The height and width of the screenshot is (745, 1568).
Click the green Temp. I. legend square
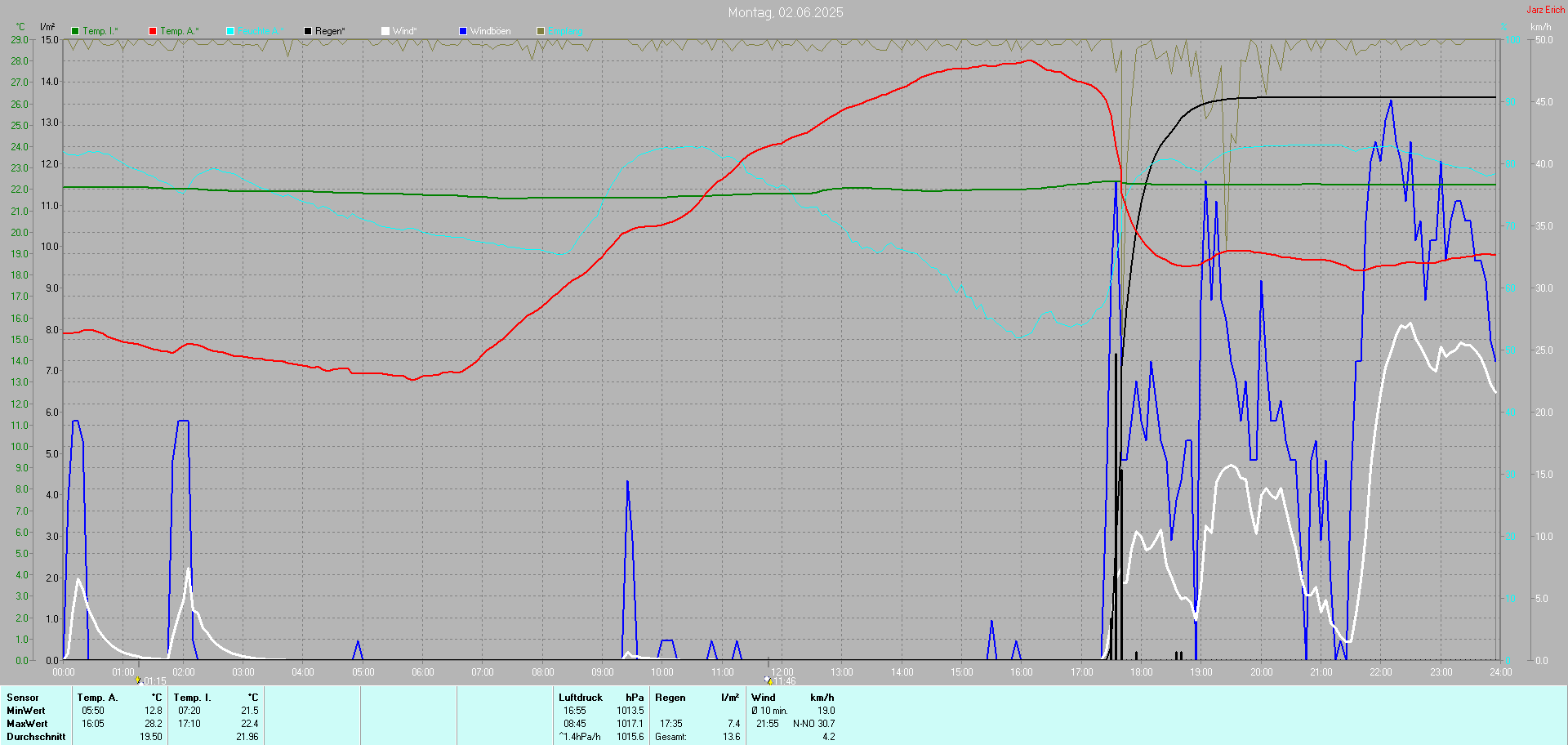point(75,31)
